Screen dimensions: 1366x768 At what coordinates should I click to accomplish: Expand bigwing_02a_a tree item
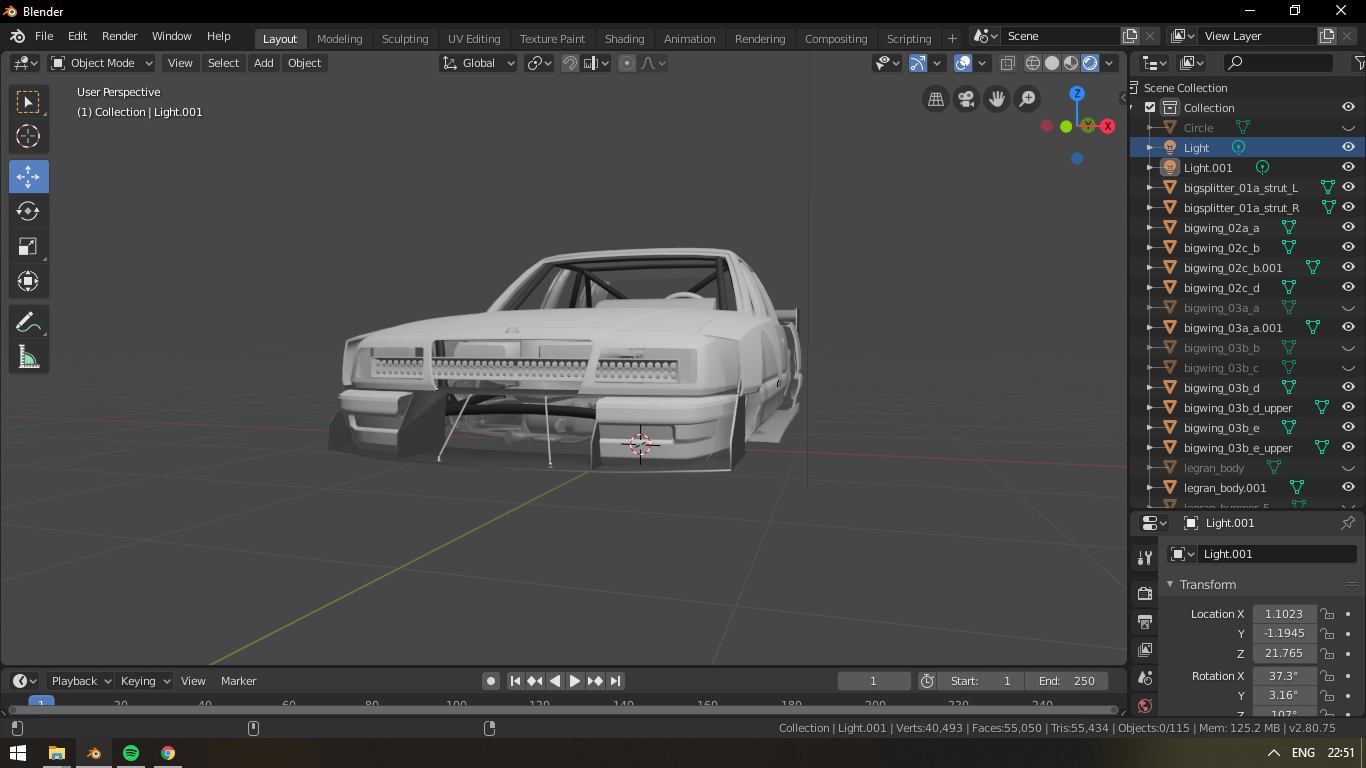point(1150,228)
